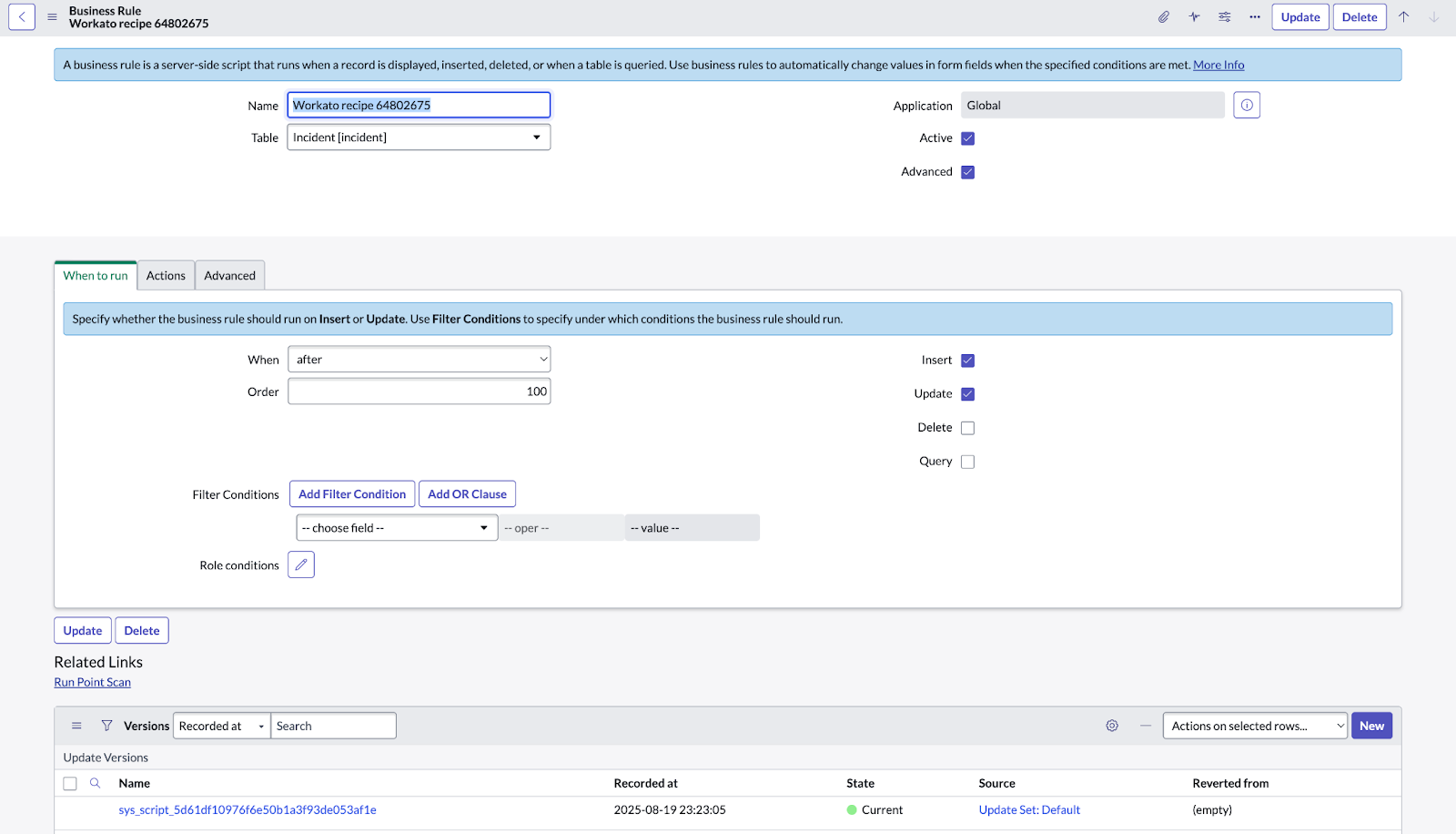The width and height of the screenshot is (1456, 834).
Task: Click the Order input field
Action: coord(419,392)
